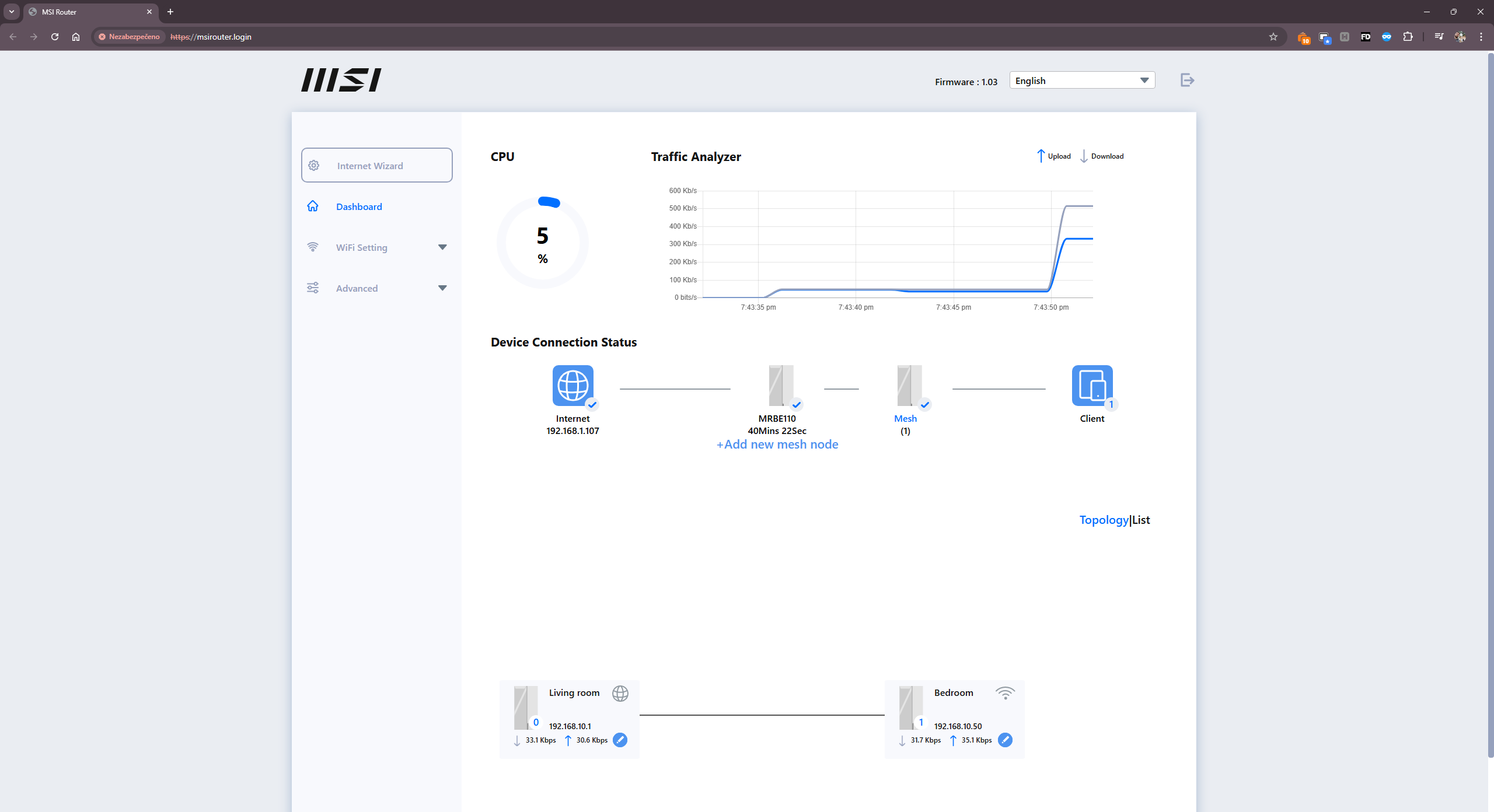Viewport: 1494px width, 812px height.
Task: Toggle the Download series in legend
Action: click(1102, 156)
